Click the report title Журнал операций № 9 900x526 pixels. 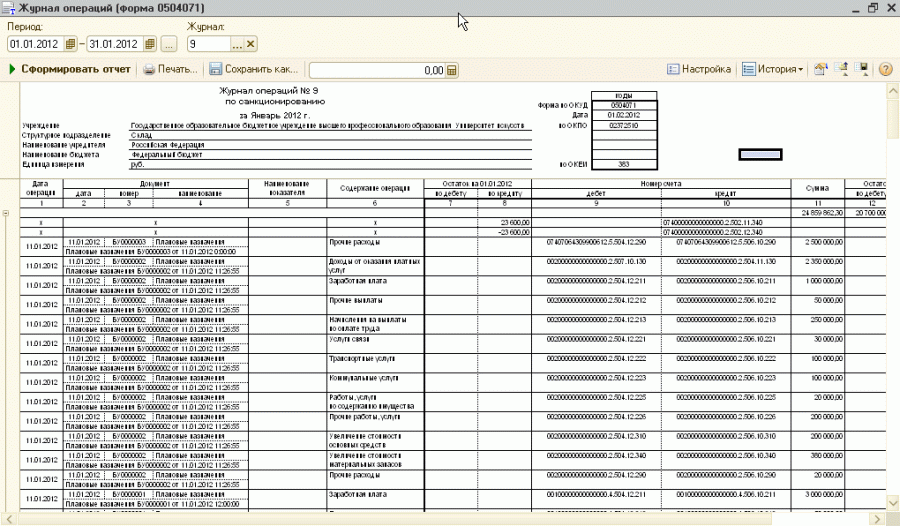coord(269,91)
